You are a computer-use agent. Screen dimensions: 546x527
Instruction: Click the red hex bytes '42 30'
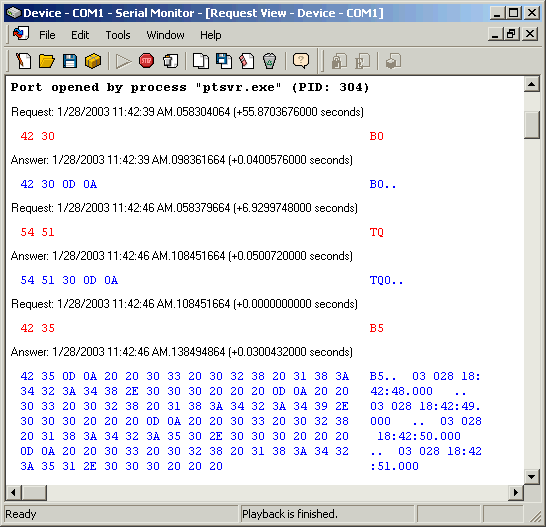tap(38, 136)
